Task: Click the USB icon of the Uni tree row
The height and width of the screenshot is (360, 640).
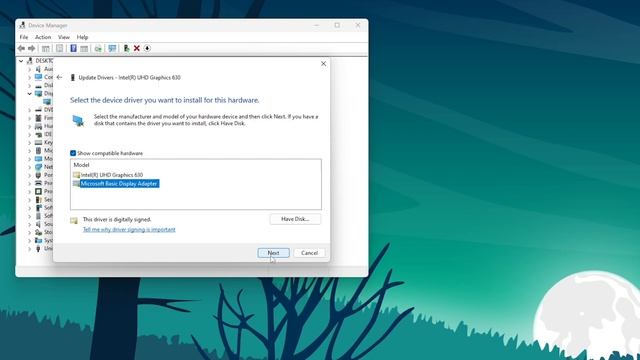Action: coord(38,249)
